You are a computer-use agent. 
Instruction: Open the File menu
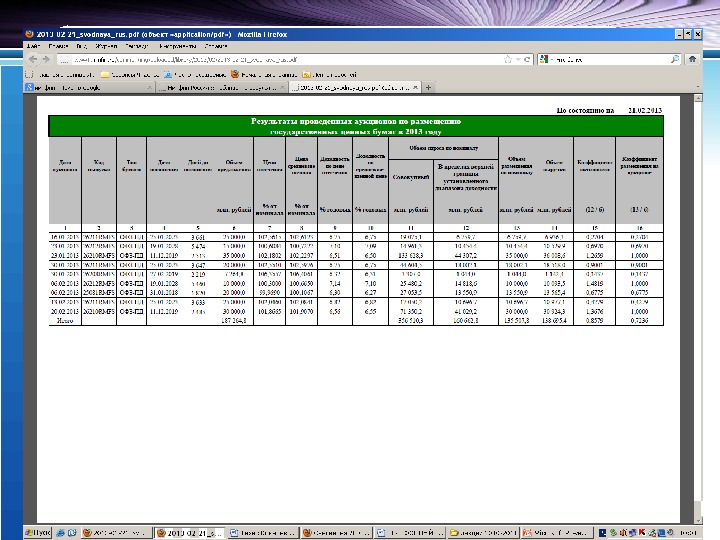click(33, 46)
